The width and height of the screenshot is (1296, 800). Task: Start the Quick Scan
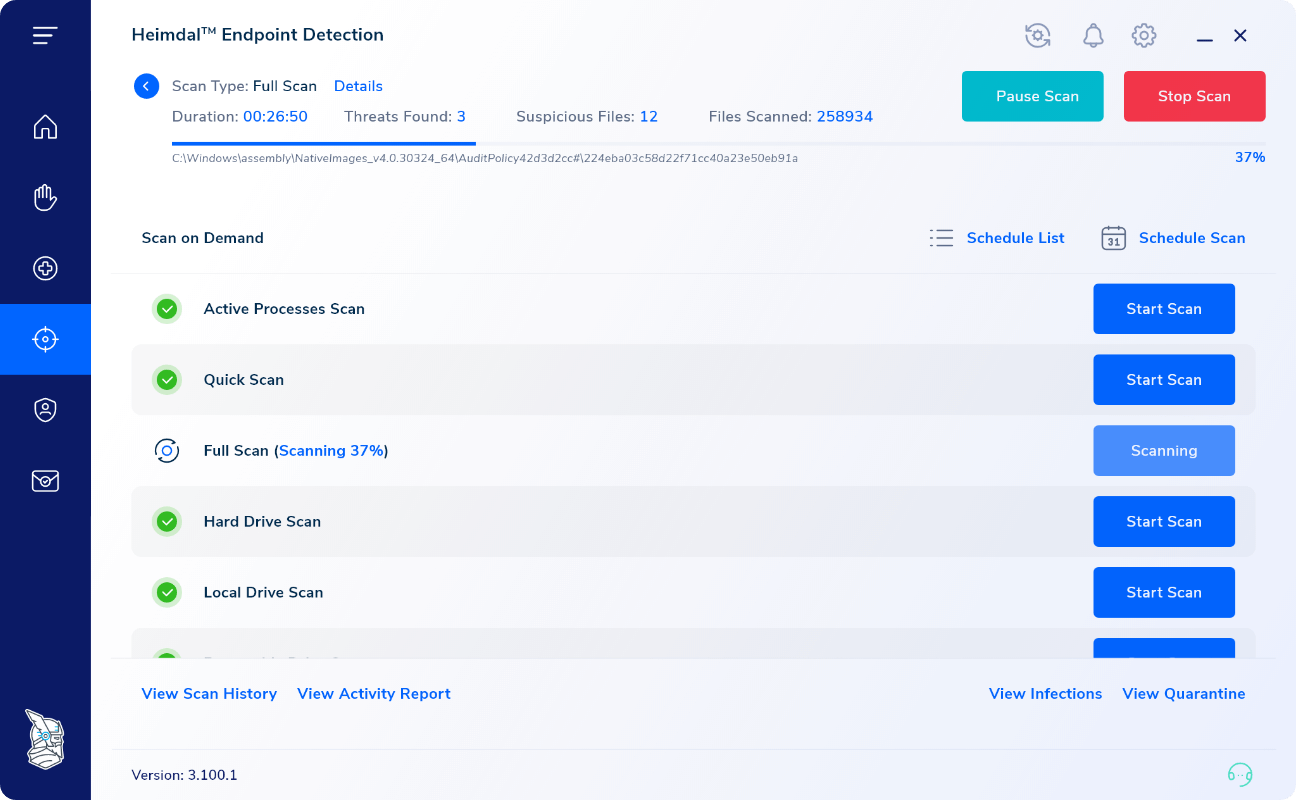(1164, 380)
